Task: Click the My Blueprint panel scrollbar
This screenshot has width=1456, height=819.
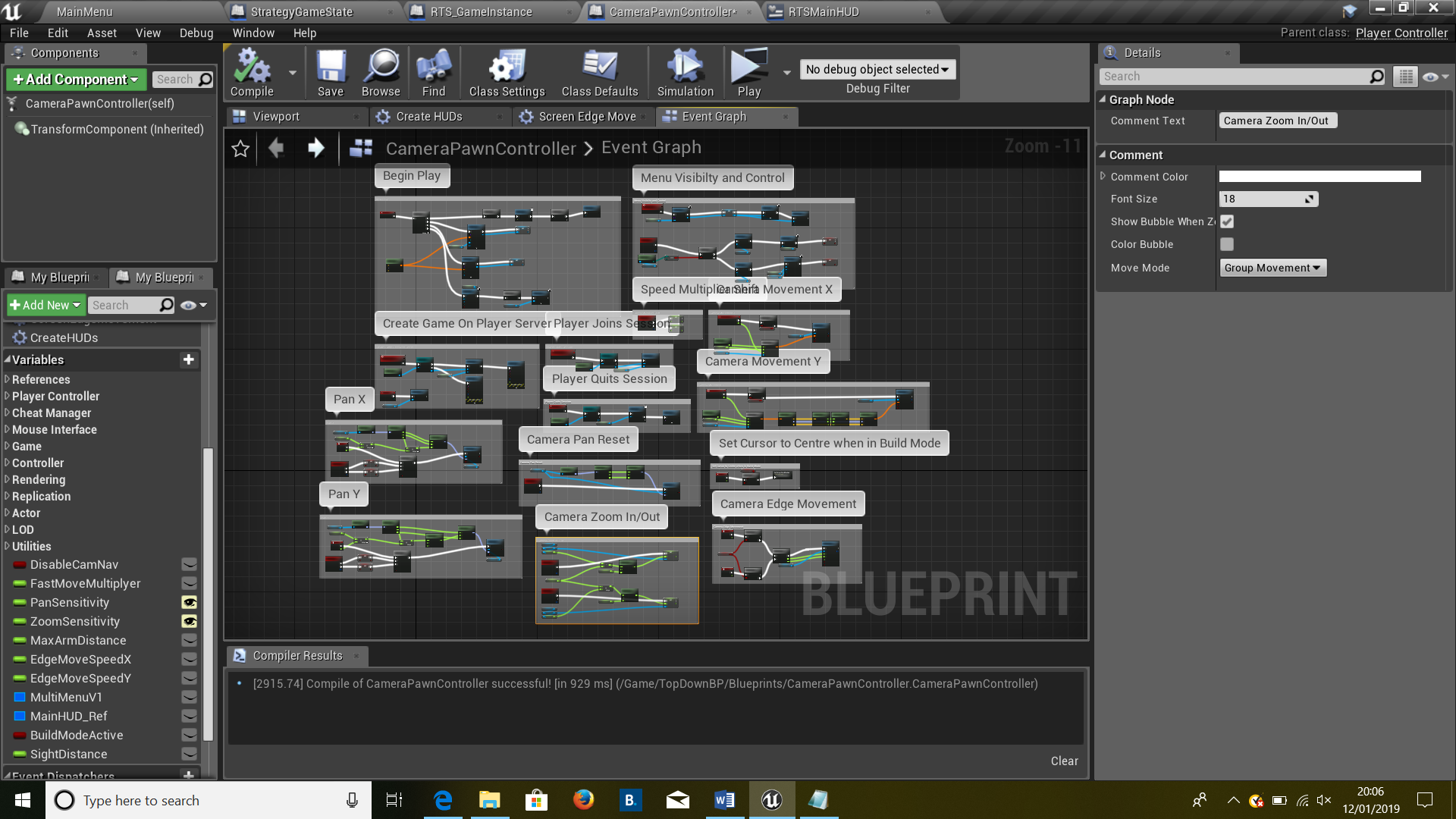Action: click(x=208, y=595)
